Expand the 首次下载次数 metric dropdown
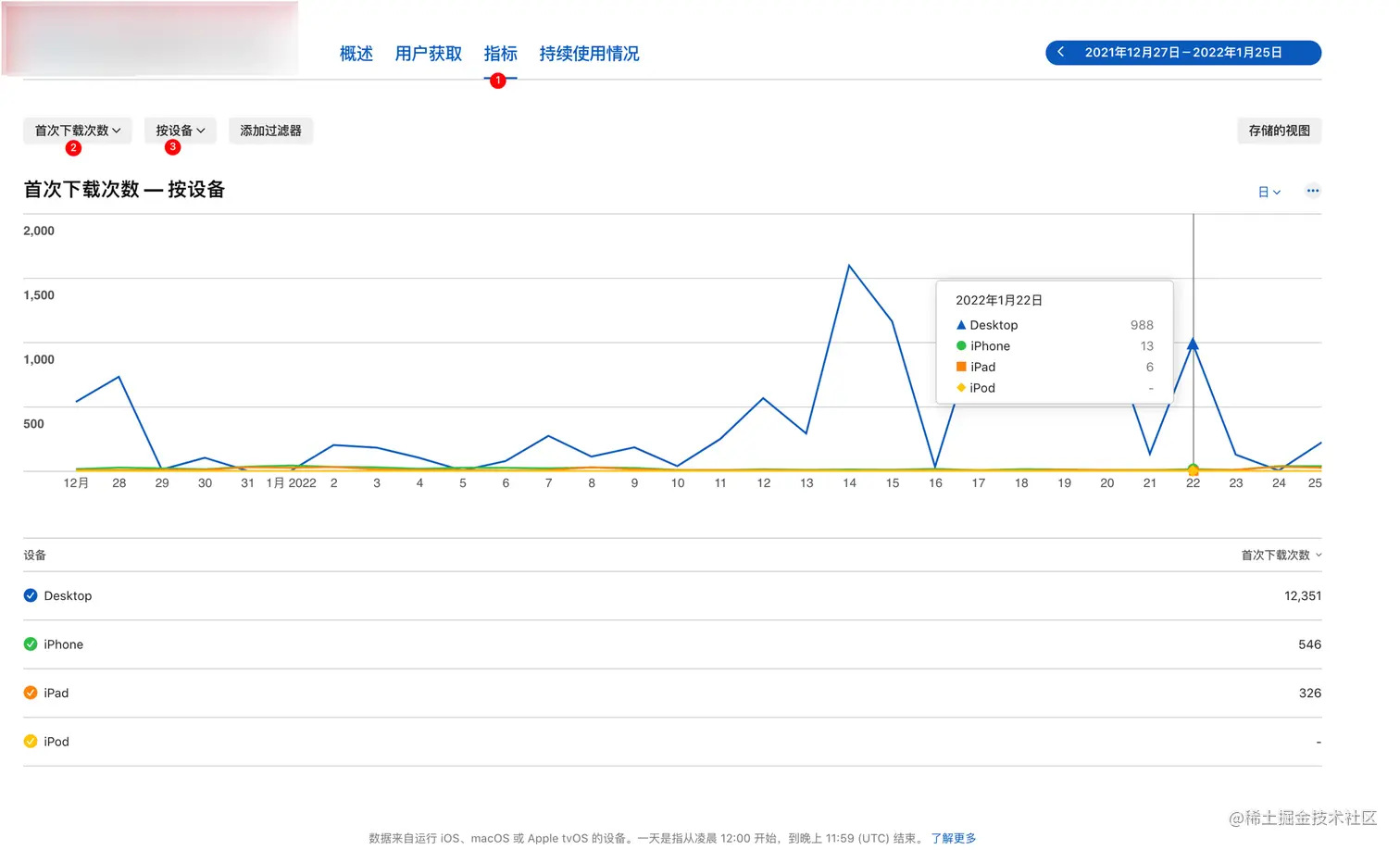Screen dimensions: 1400x850 point(78,131)
